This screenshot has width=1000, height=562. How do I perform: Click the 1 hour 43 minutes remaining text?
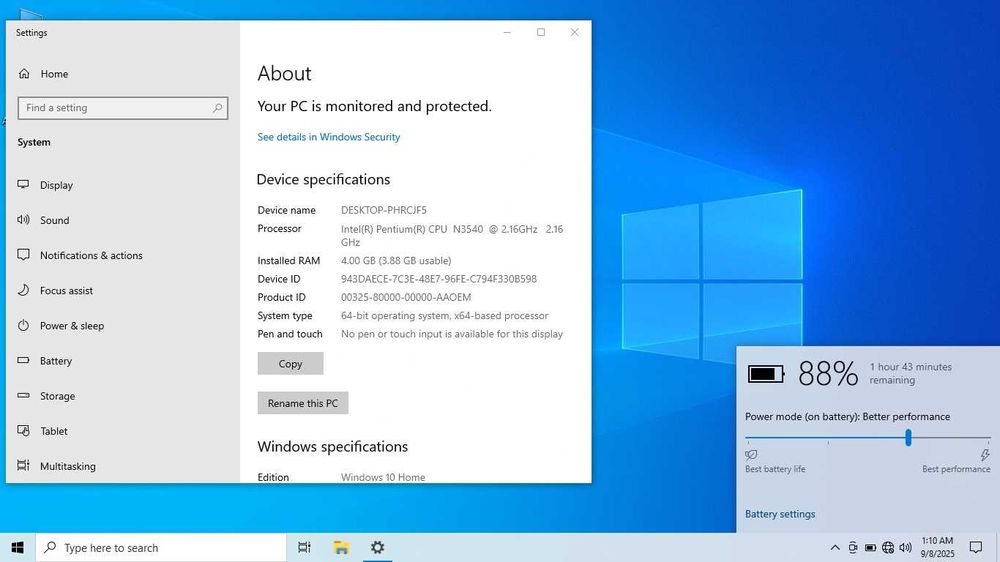911,373
